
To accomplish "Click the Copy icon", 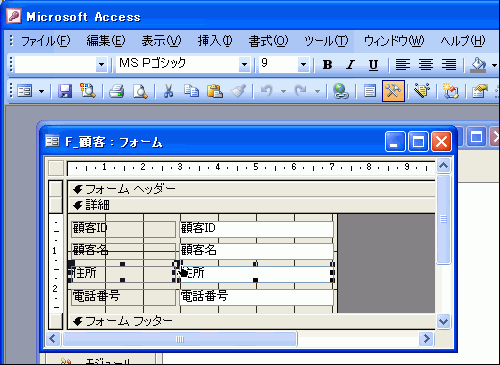I will (x=191, y=91).
